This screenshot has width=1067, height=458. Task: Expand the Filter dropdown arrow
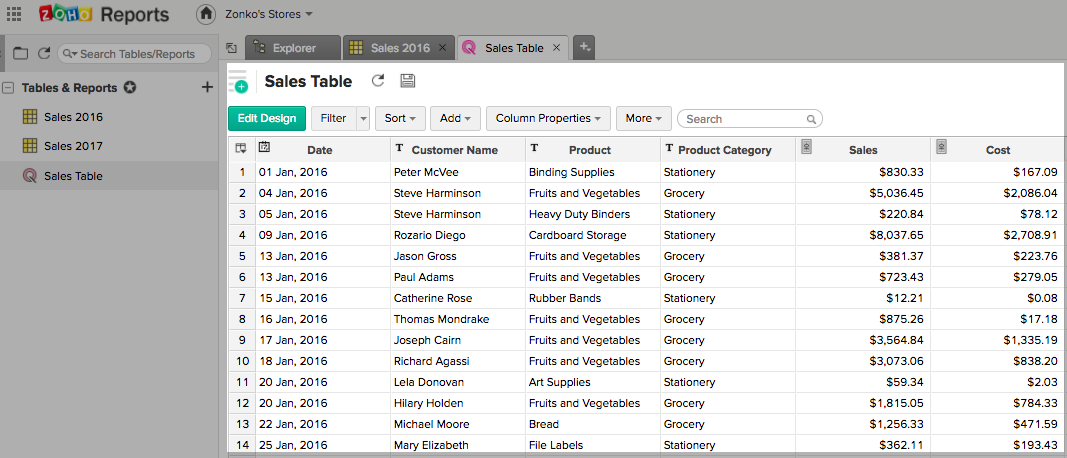[362, 119]
